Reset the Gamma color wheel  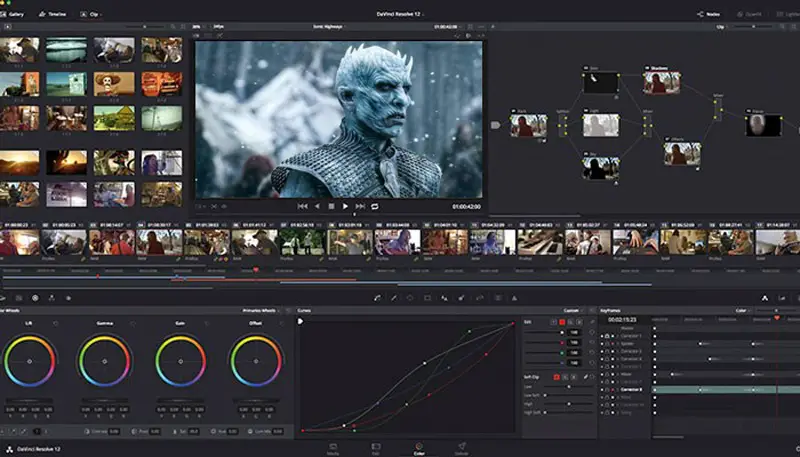[133, 323]
